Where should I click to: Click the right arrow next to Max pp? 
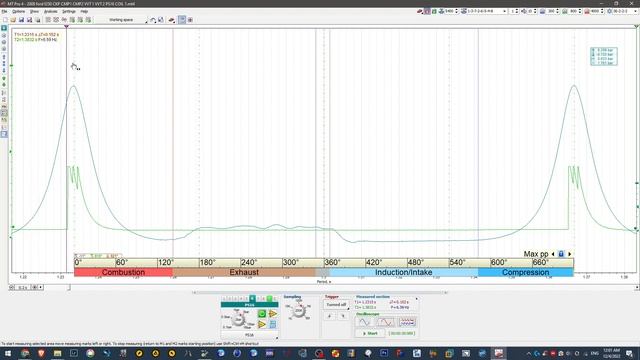click(x=570, y=254)
